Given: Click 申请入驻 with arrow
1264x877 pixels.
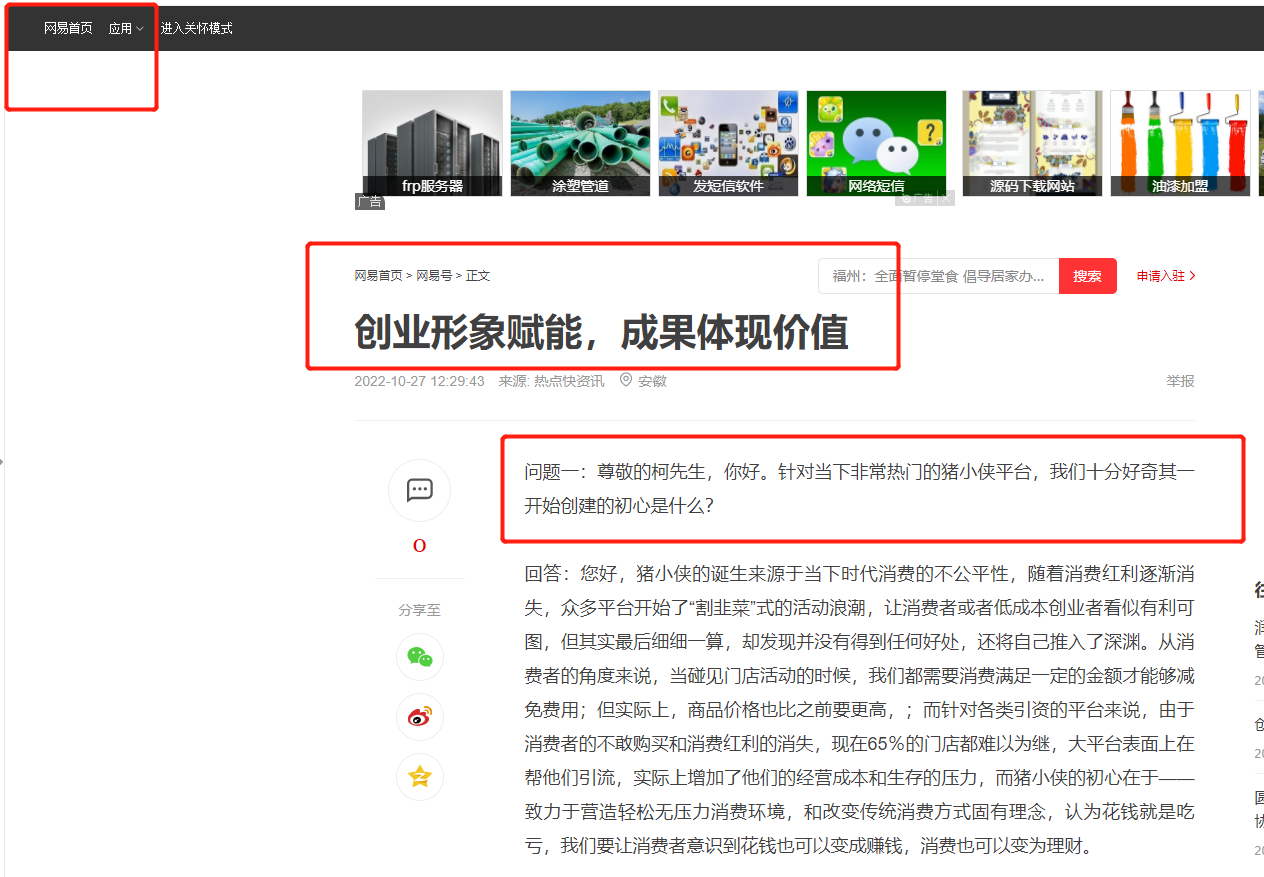Looking at the screenshot, I should coord(1165,276).
